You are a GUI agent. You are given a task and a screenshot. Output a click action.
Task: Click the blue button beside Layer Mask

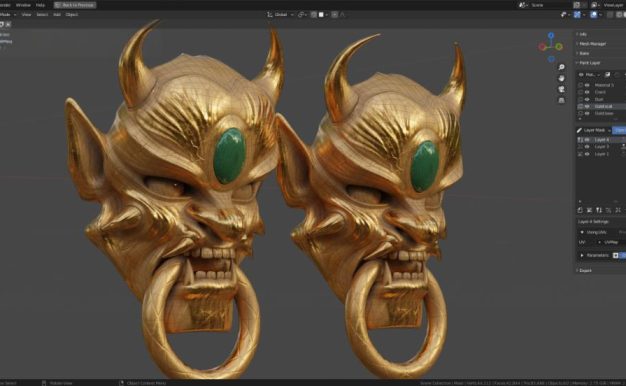point(619,131)
